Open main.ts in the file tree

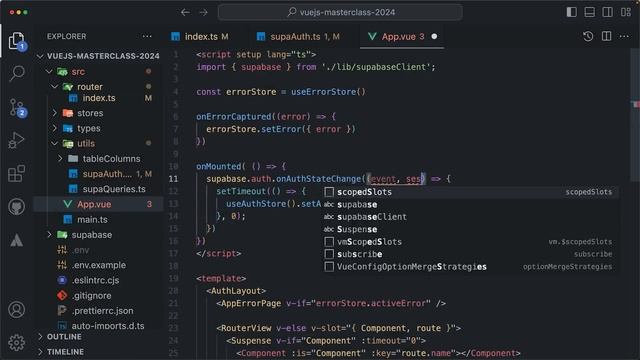click(x=98, y=220)
